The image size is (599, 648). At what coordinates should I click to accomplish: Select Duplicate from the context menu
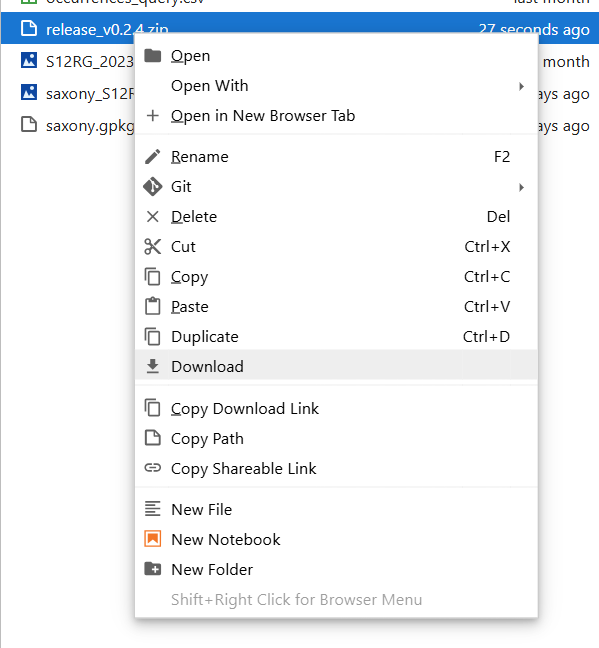point(336,336)
